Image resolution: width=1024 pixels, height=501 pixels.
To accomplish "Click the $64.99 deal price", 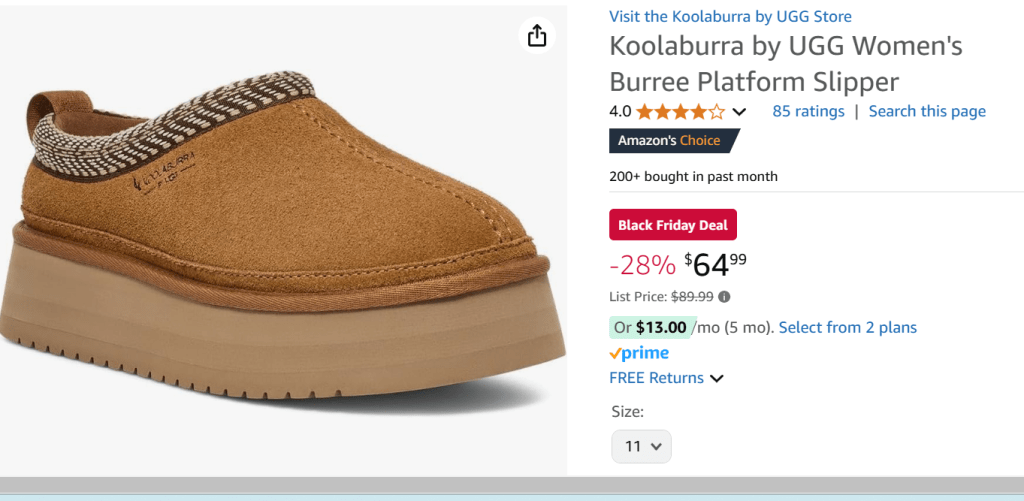I will pyautogui.click(x=716, y=265).
